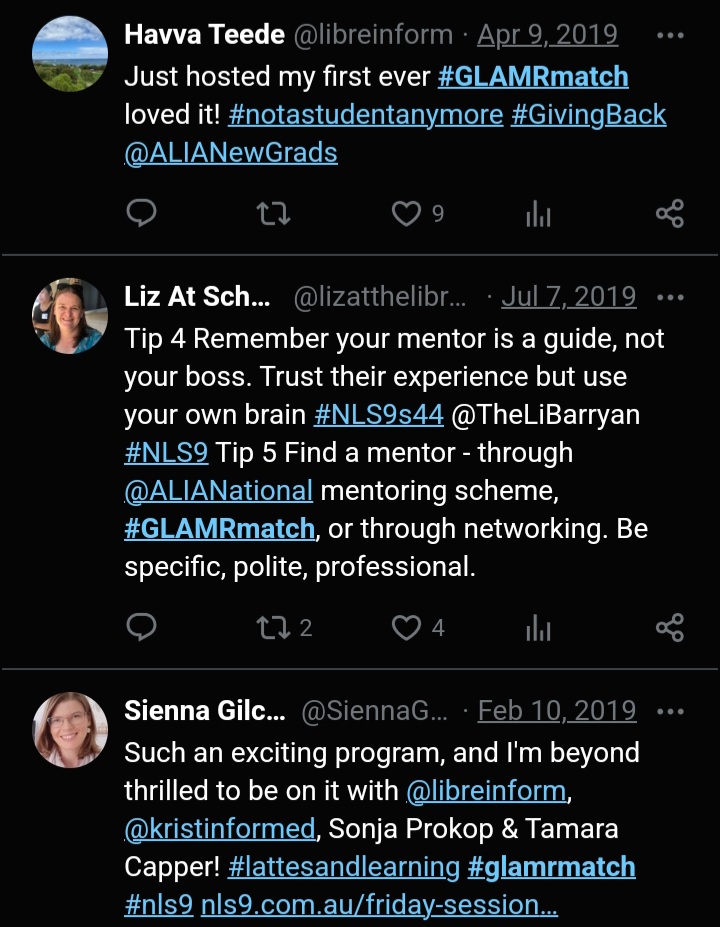720x927 pixels.
Task: Like Liz's mentor tips tweet
Action: point(405,627)
